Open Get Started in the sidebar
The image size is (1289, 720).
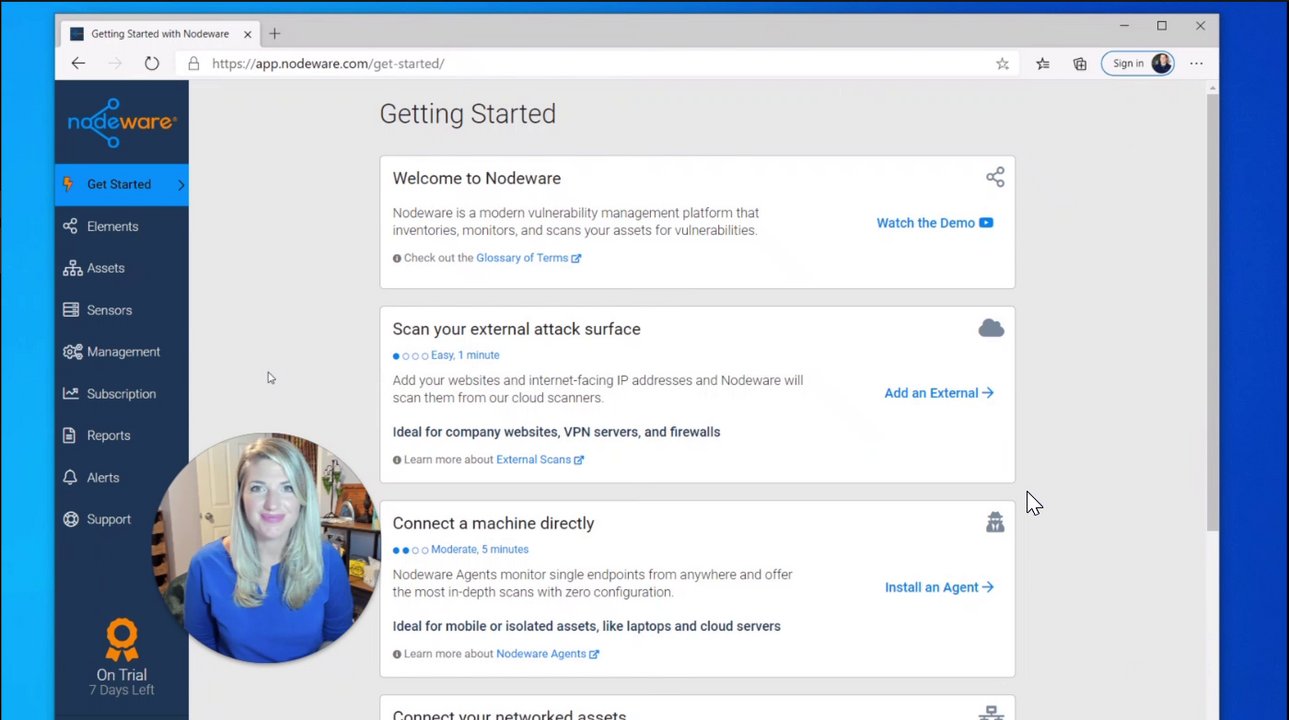[122, 184]
